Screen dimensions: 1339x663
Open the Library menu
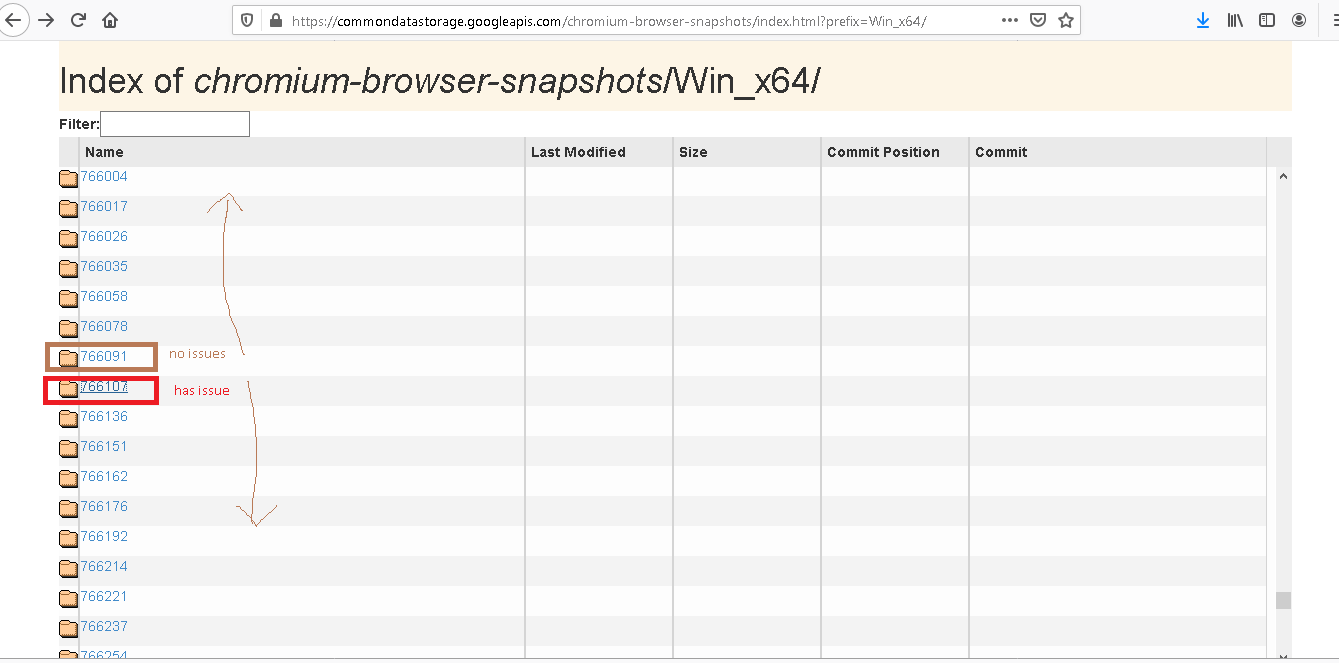pyautogui.click(x=1234, y=19)
